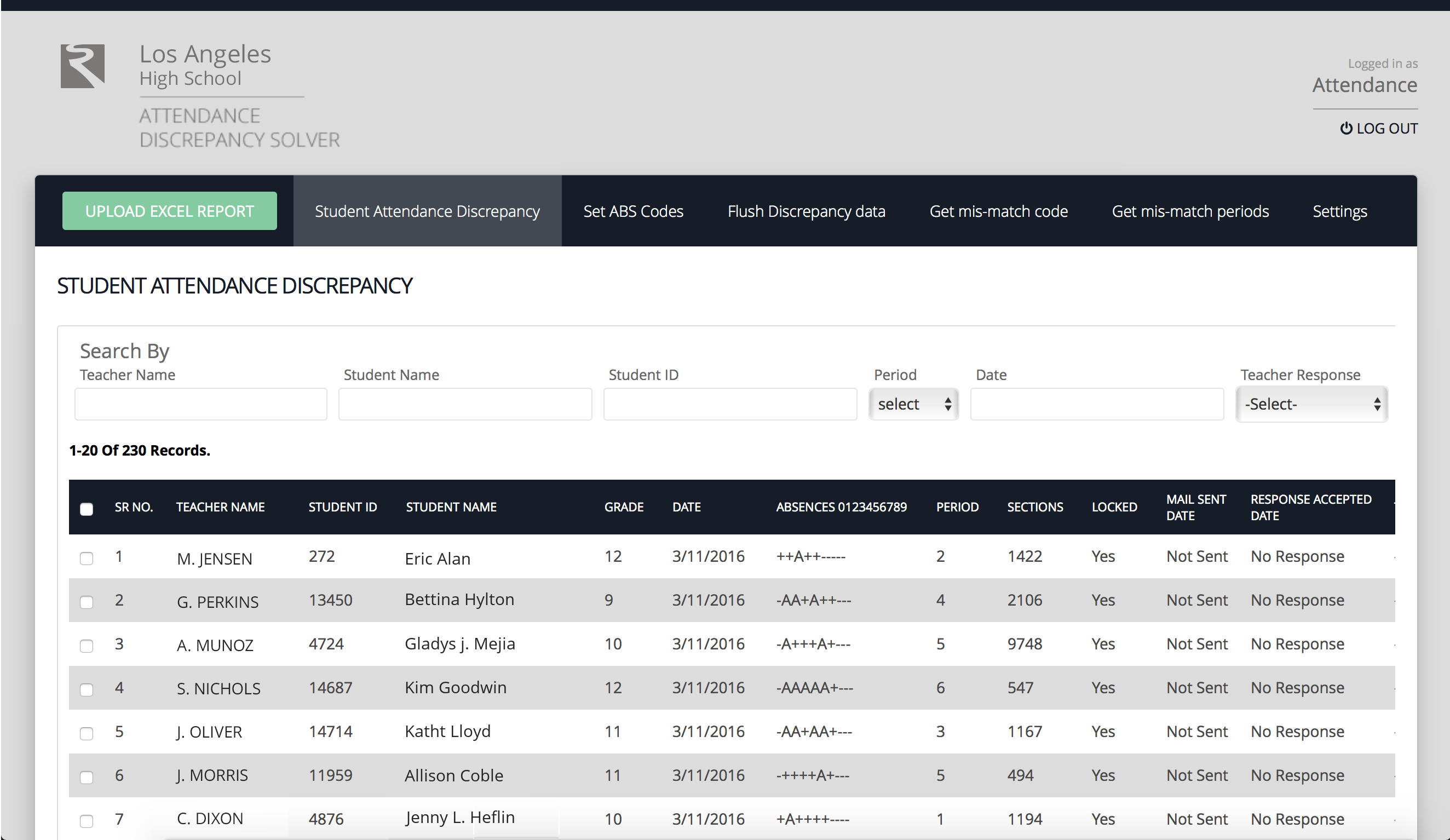
Task: Click the GRADE column header
Action: pos(624,507)
